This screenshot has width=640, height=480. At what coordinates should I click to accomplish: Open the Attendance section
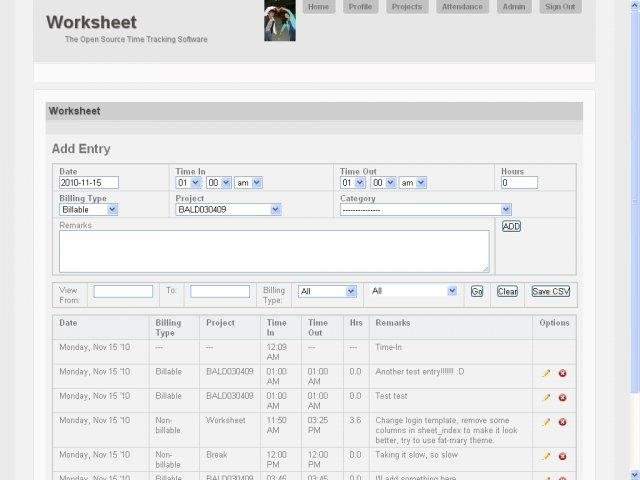click(x=462, y=7)
